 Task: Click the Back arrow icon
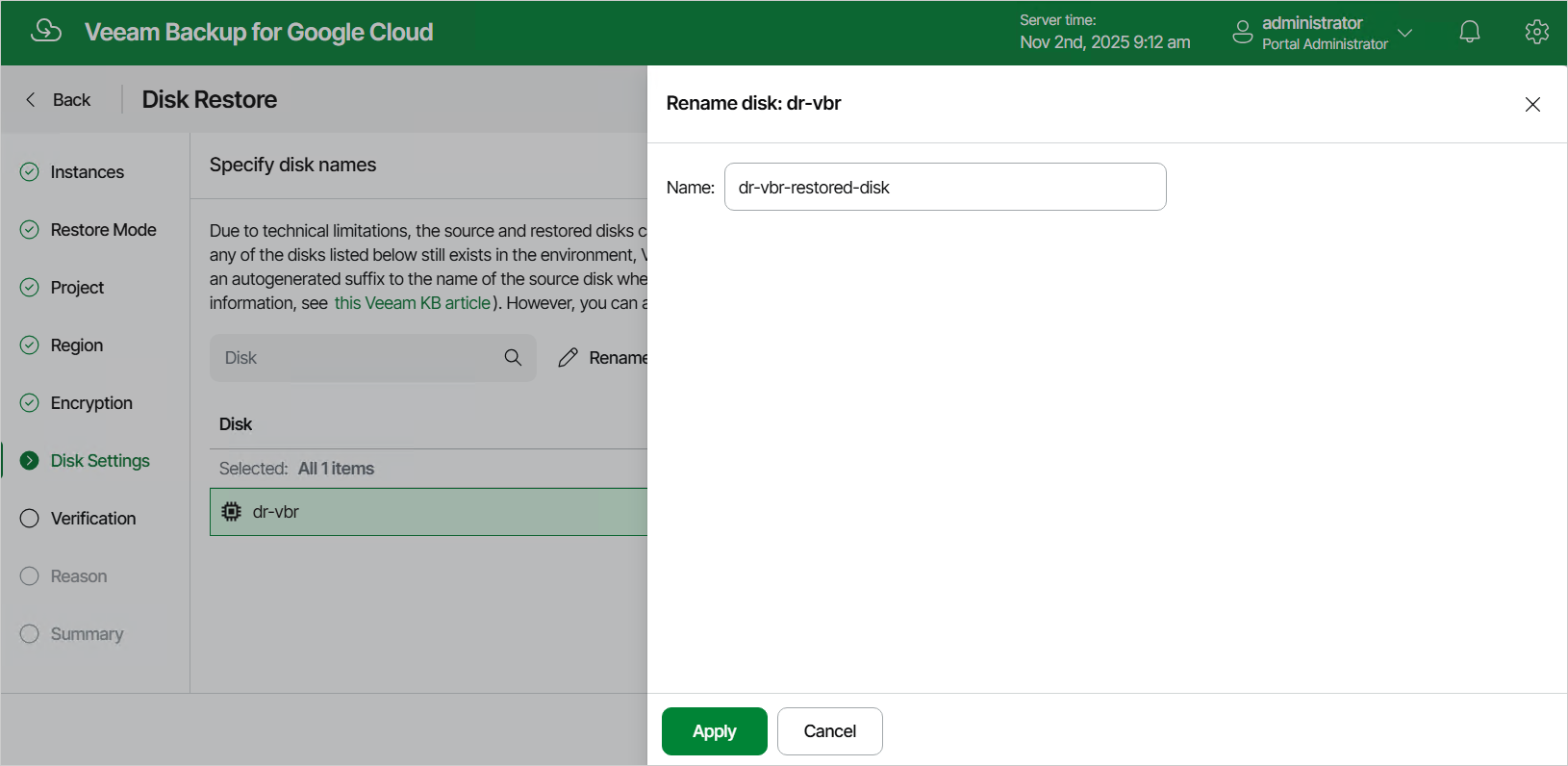pyautogui.click(x=31, y=99)
